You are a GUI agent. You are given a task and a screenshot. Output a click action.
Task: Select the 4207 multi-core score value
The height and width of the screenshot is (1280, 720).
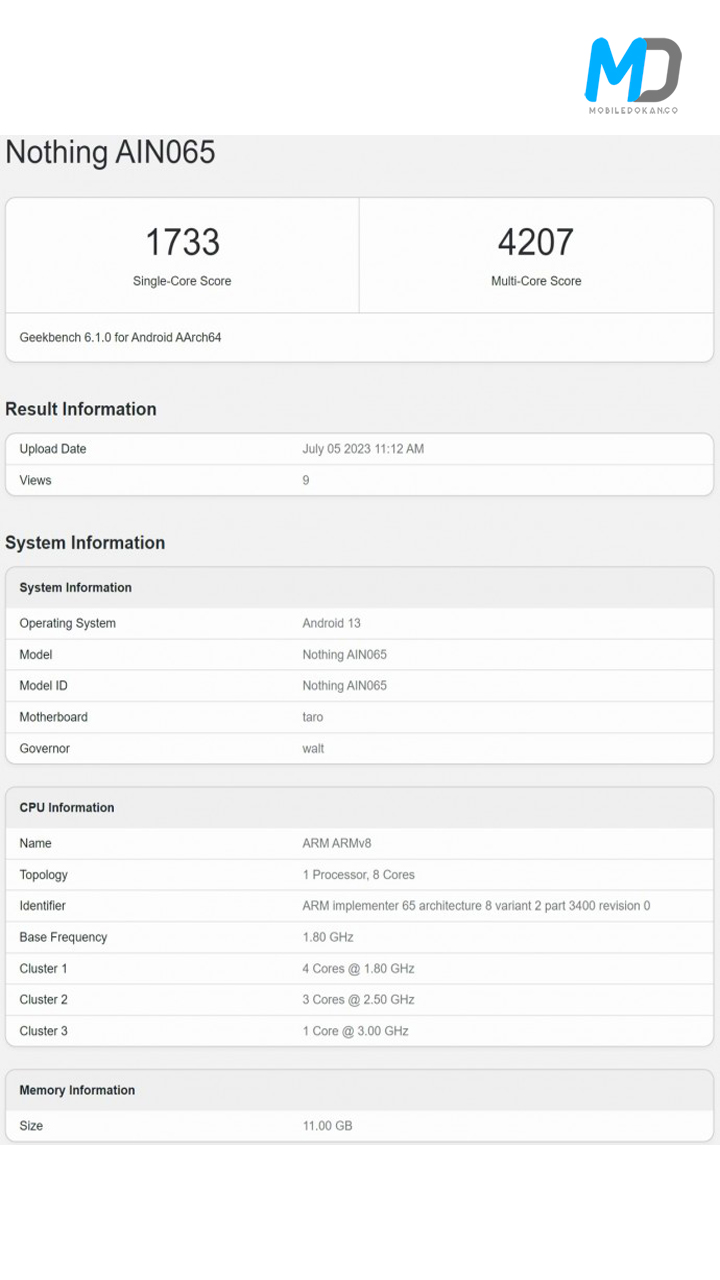pyautogui.click(x=536, y=243)
